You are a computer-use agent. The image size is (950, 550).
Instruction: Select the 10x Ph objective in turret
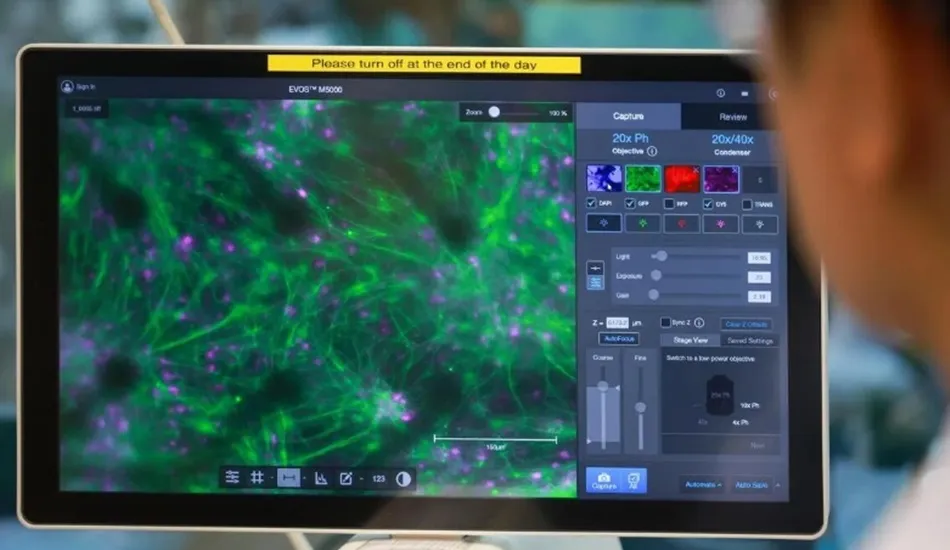tap(749, 405)
